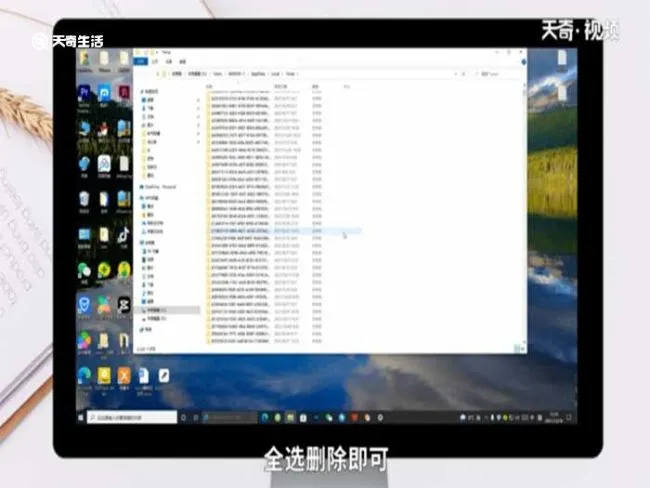Switch to the Home ribbon tab
The width and height of the screenshot is (650, 488).
[x=155, y=61]
